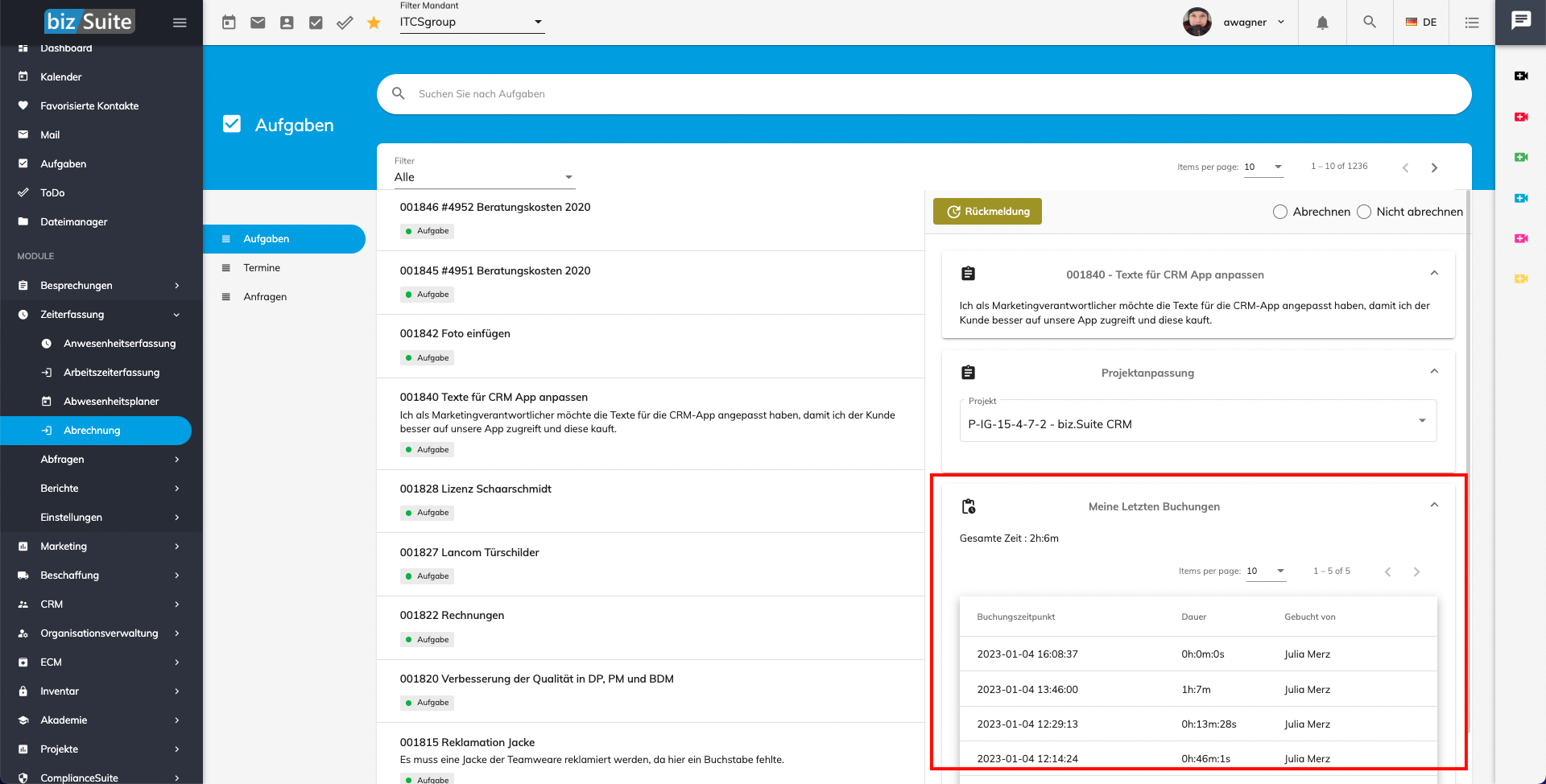Open task 001842 Foto einfügen
This screenshot has height=784, width=1546.
455,334
